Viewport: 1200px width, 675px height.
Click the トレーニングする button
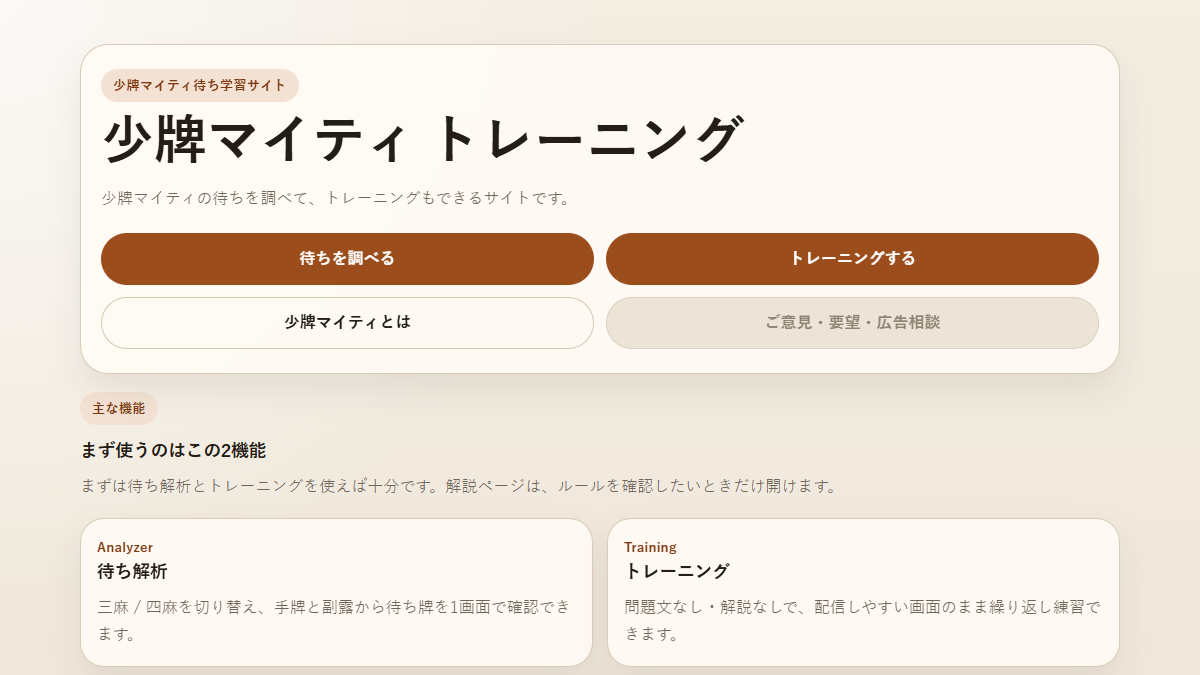coord(852,258)
